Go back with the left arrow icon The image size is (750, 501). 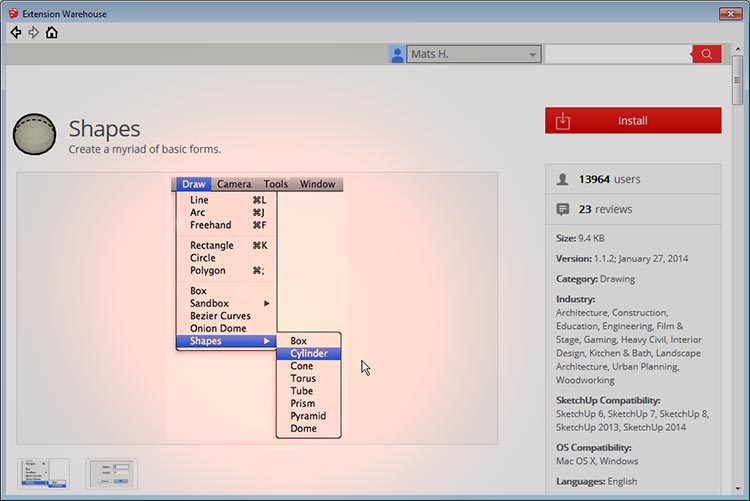(x=16, y=33)
